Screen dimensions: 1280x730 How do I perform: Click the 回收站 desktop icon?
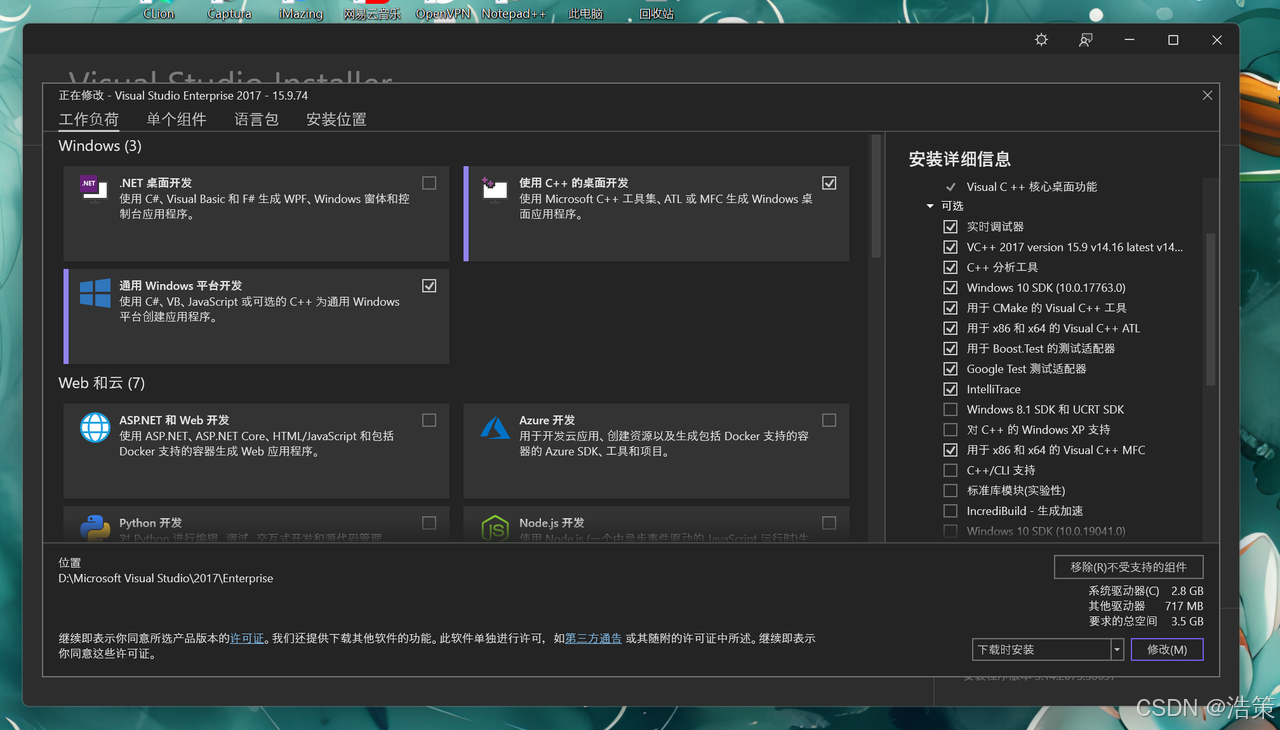(x=656, y=11)
